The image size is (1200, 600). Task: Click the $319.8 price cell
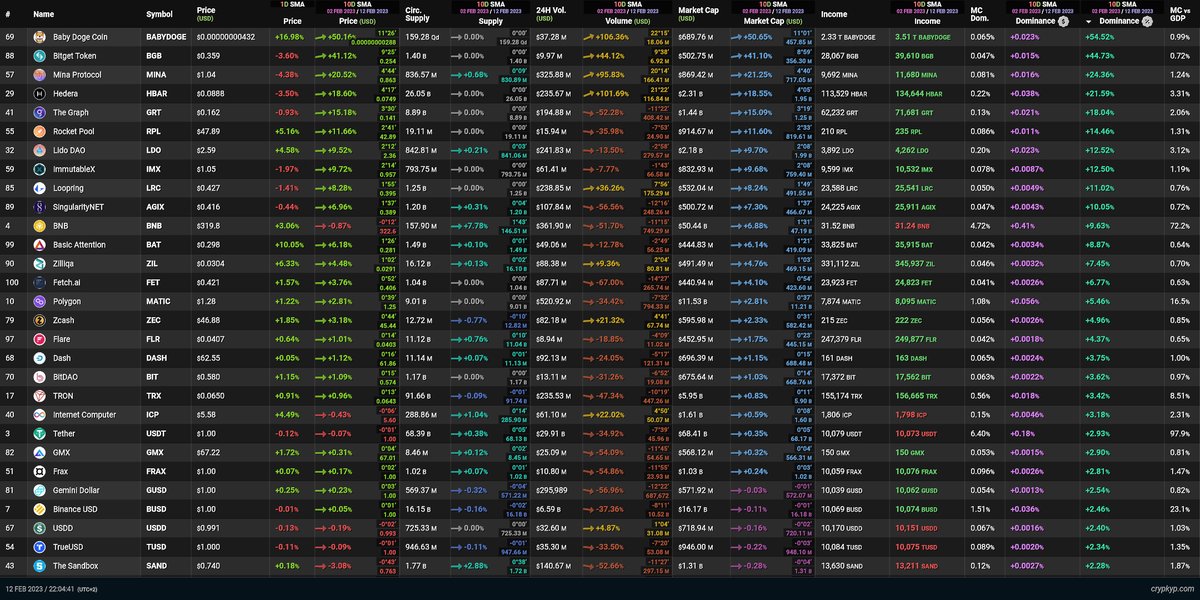tap(210, 225)
